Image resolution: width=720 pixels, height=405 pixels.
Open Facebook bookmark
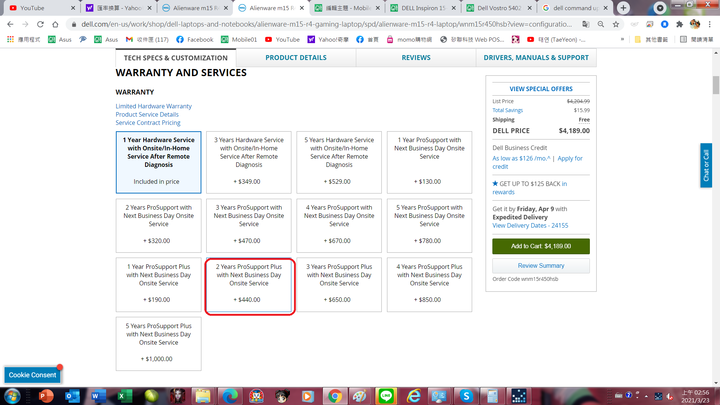pos(195,39)
